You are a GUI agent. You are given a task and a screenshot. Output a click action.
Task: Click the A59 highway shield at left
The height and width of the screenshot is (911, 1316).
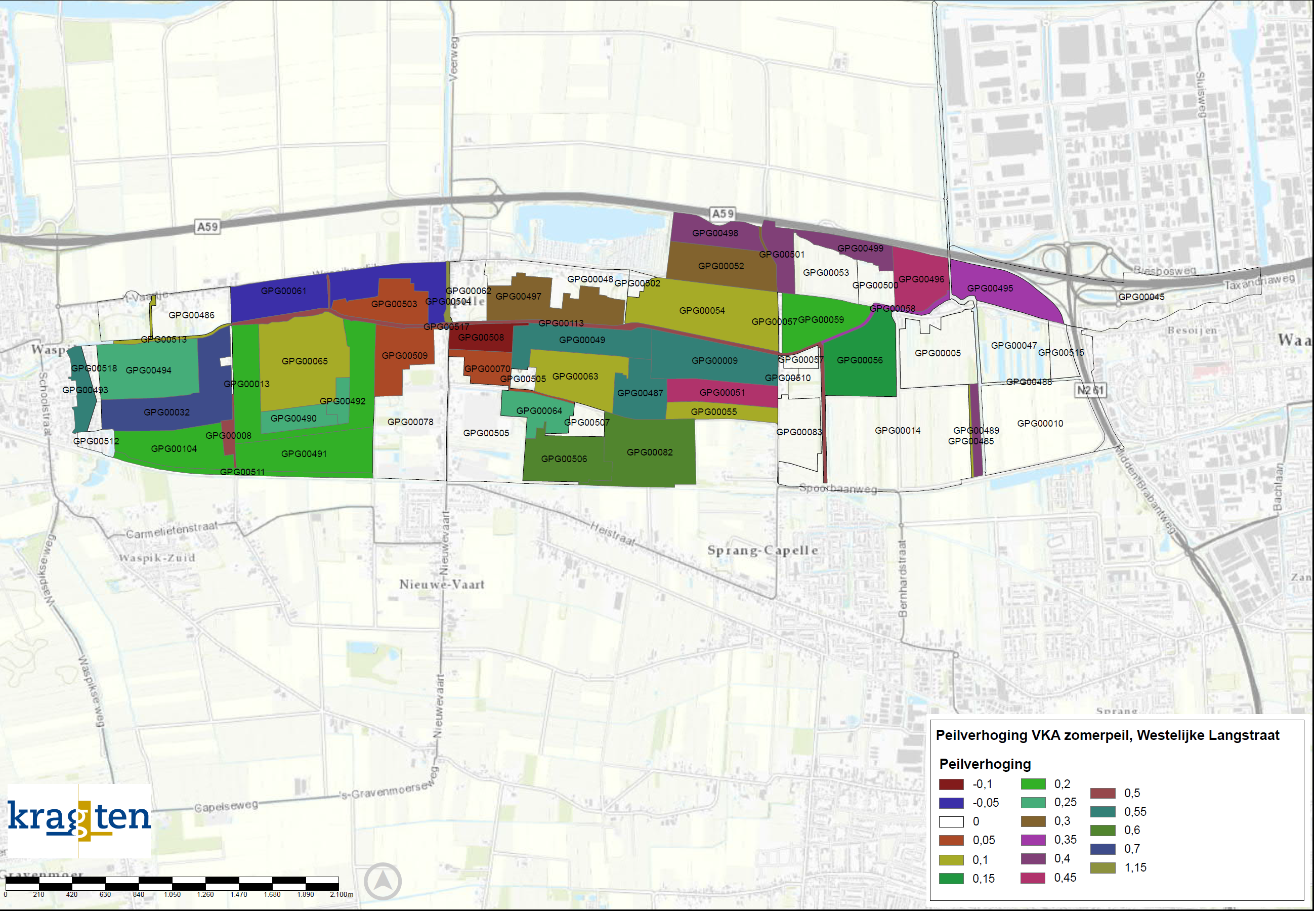click(207, 227)
